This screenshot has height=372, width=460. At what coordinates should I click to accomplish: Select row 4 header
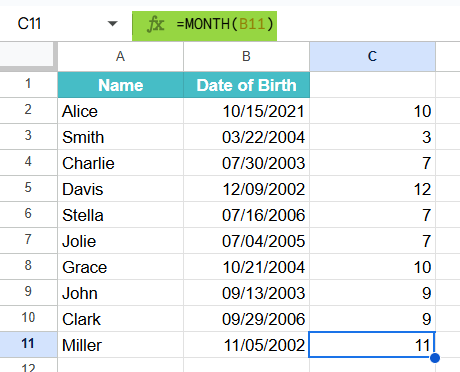(28, 162)
